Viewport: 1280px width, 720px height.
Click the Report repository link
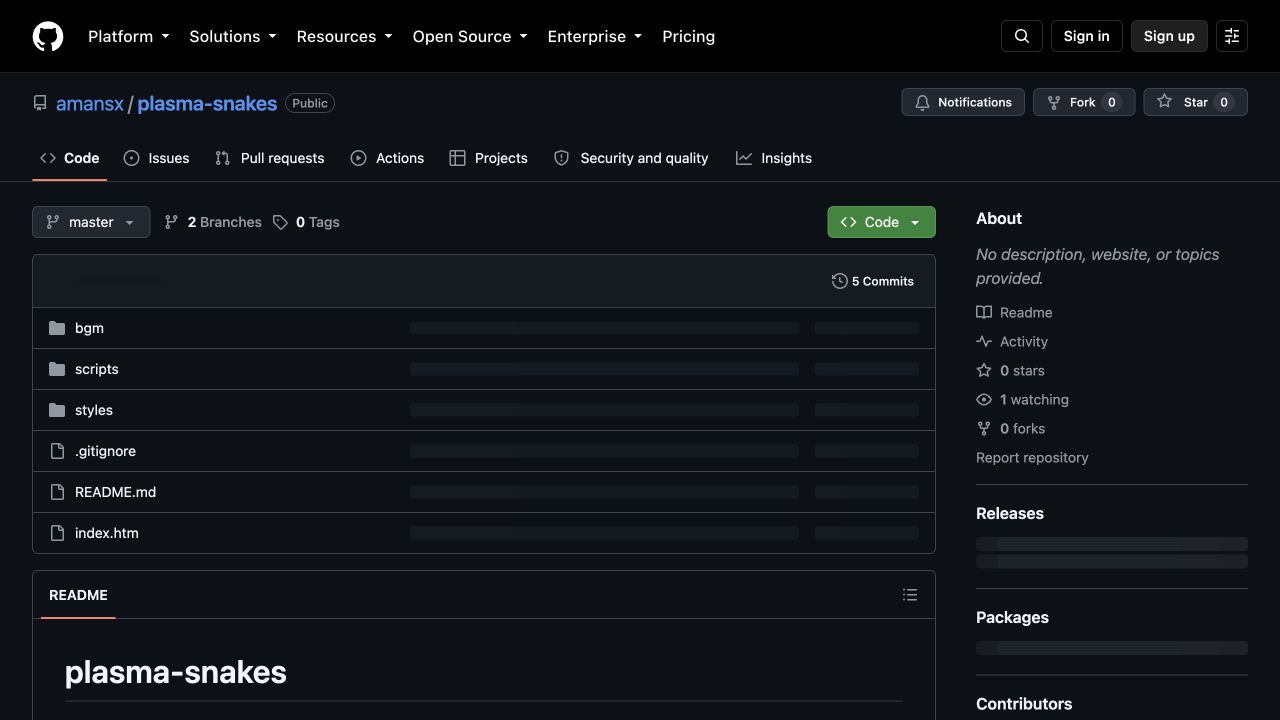tap(1032, 457)
